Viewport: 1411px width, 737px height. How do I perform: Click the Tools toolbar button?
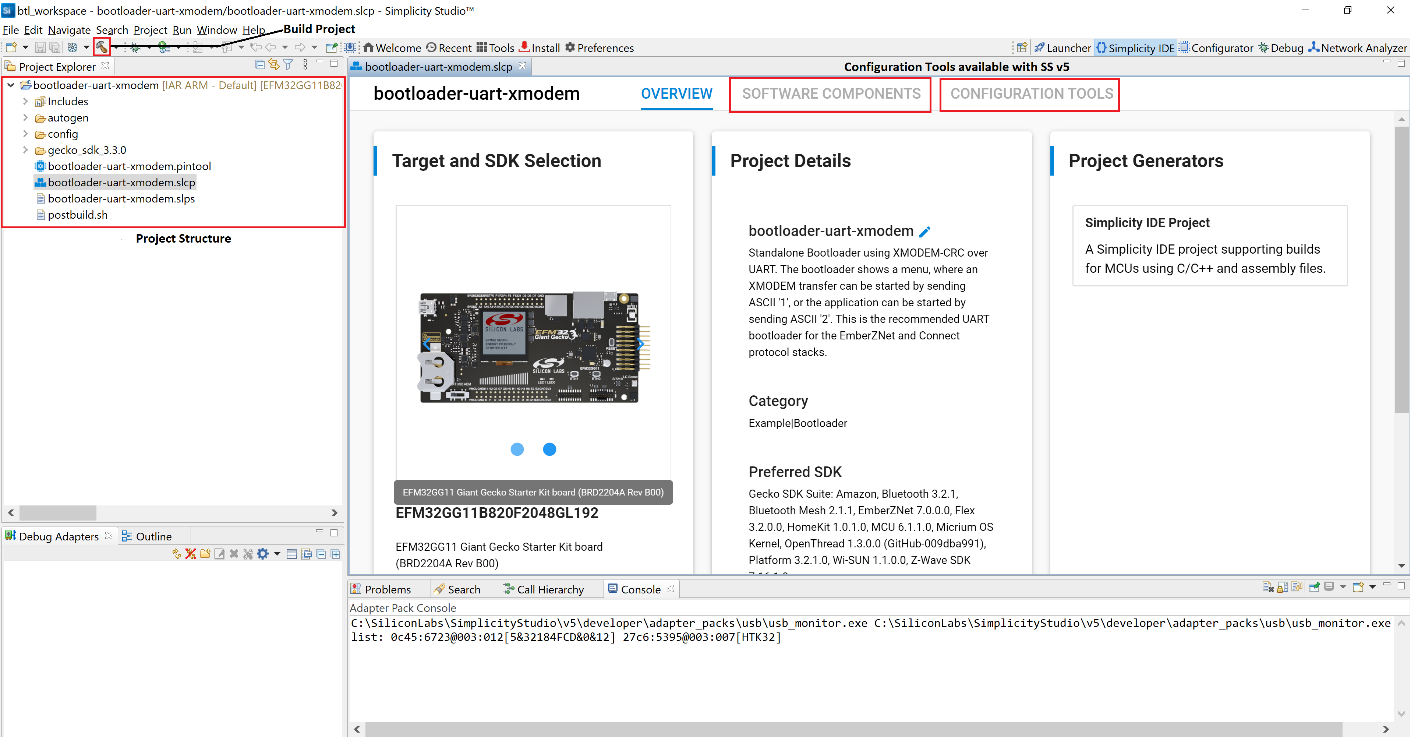[495, 48]
